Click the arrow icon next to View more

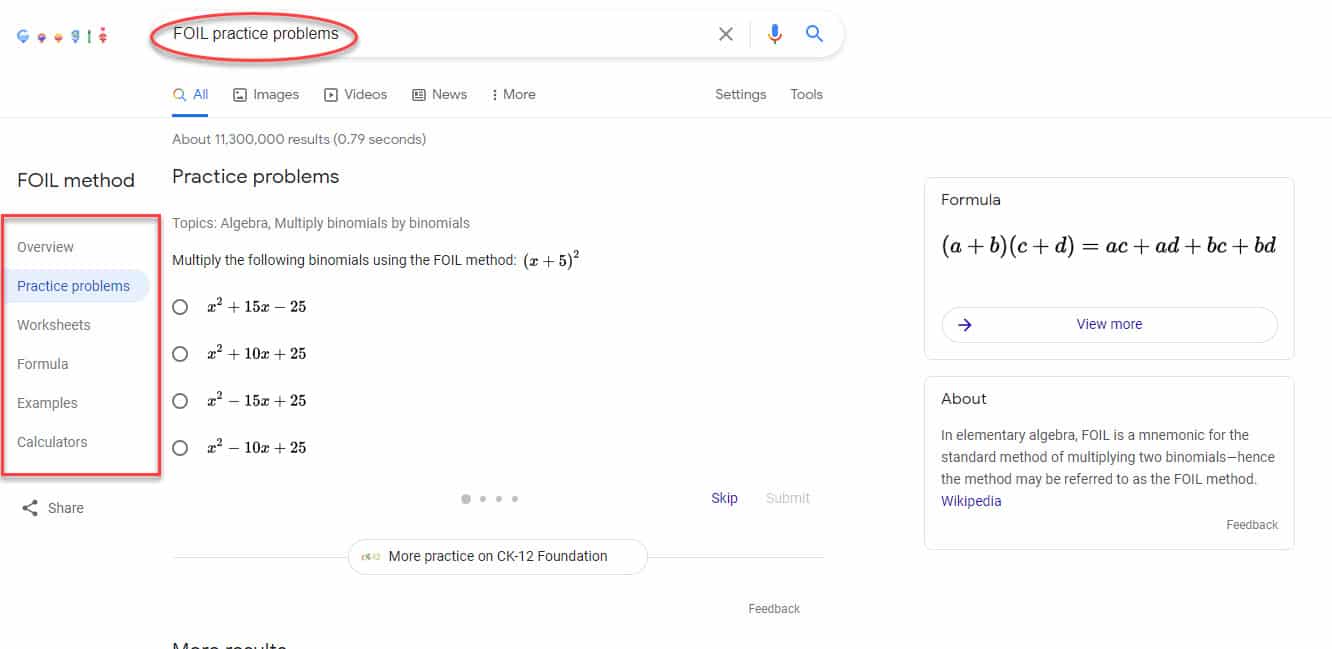tap(962, 324)
